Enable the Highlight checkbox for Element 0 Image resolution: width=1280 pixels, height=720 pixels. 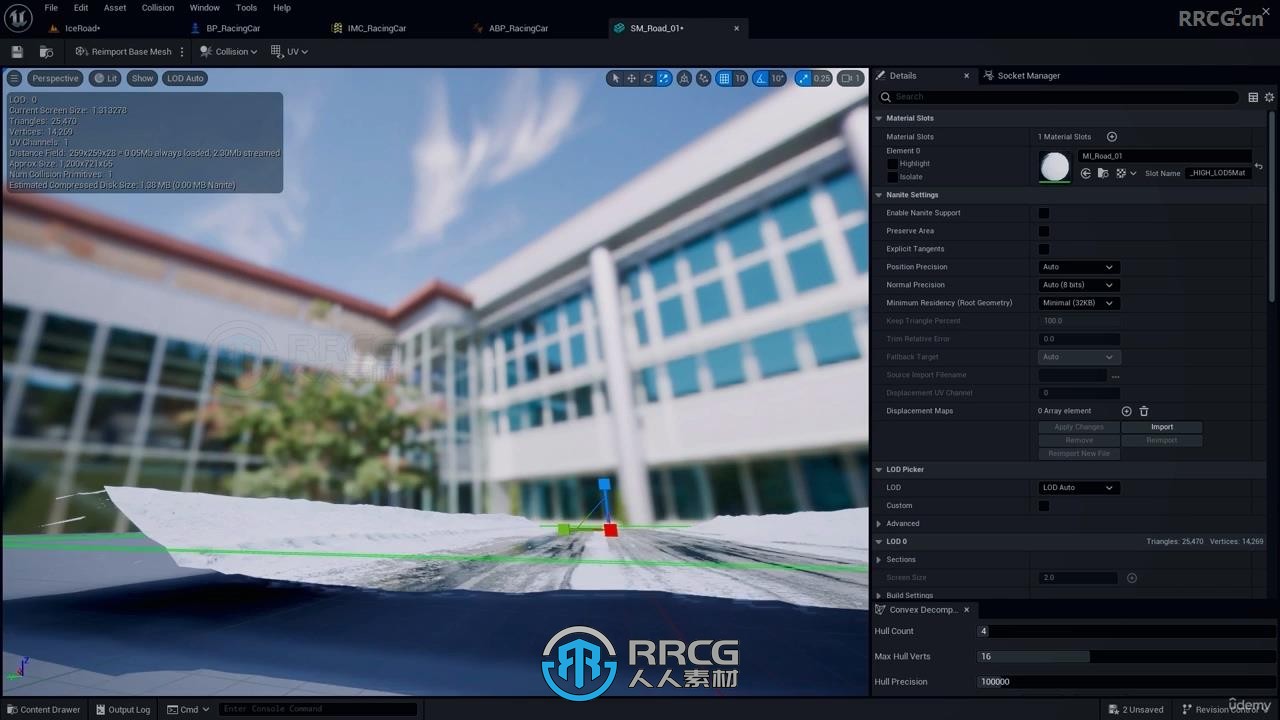pyautogui.click(x=892, y=163)
